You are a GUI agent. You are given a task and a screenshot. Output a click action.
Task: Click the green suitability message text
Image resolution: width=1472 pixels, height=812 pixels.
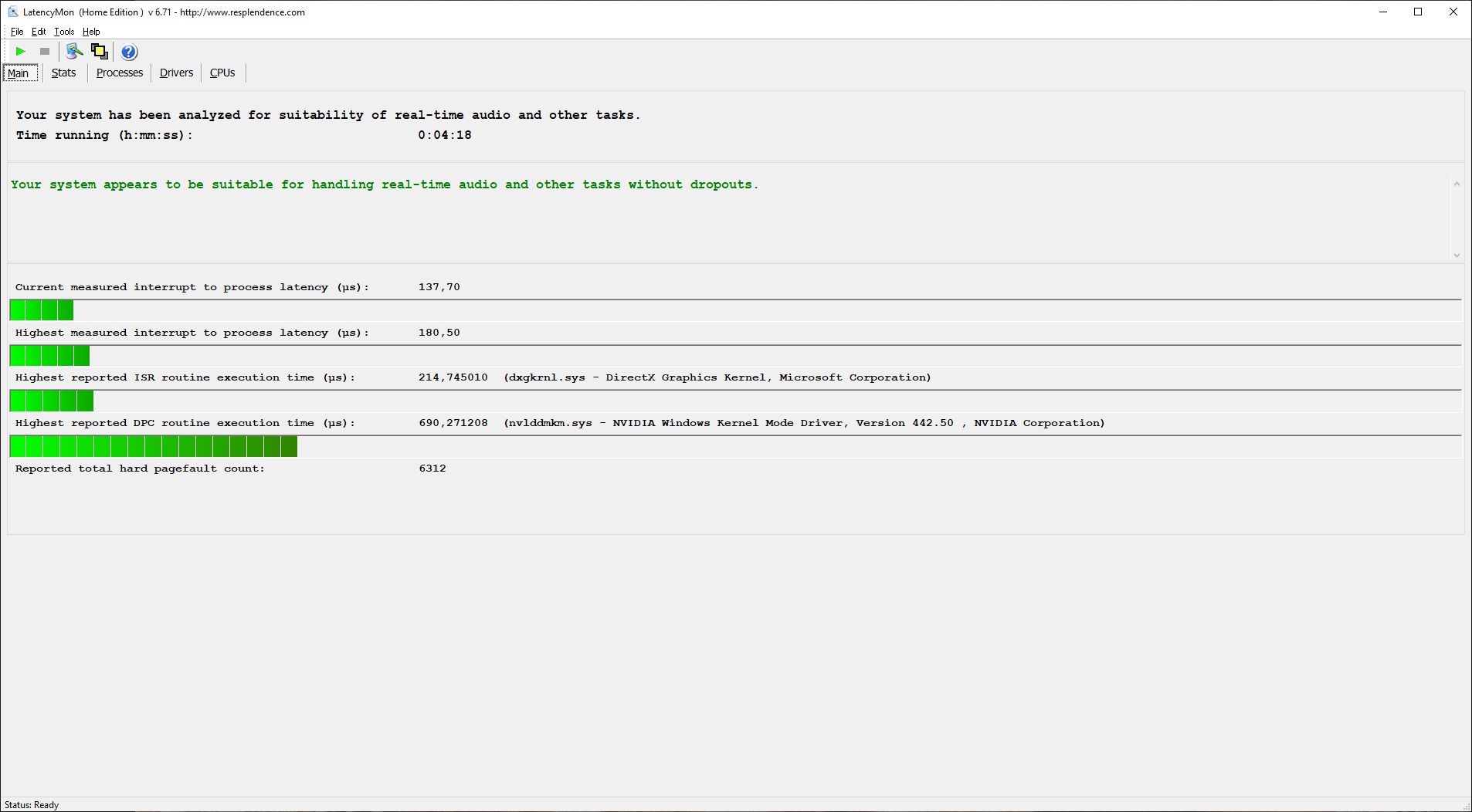[x=385, y=184]
